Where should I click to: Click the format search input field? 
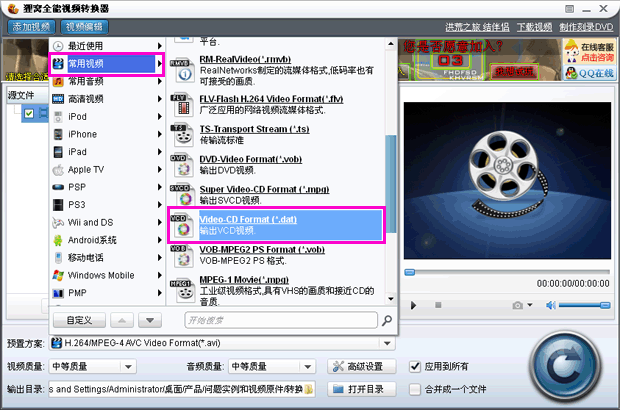281,320
